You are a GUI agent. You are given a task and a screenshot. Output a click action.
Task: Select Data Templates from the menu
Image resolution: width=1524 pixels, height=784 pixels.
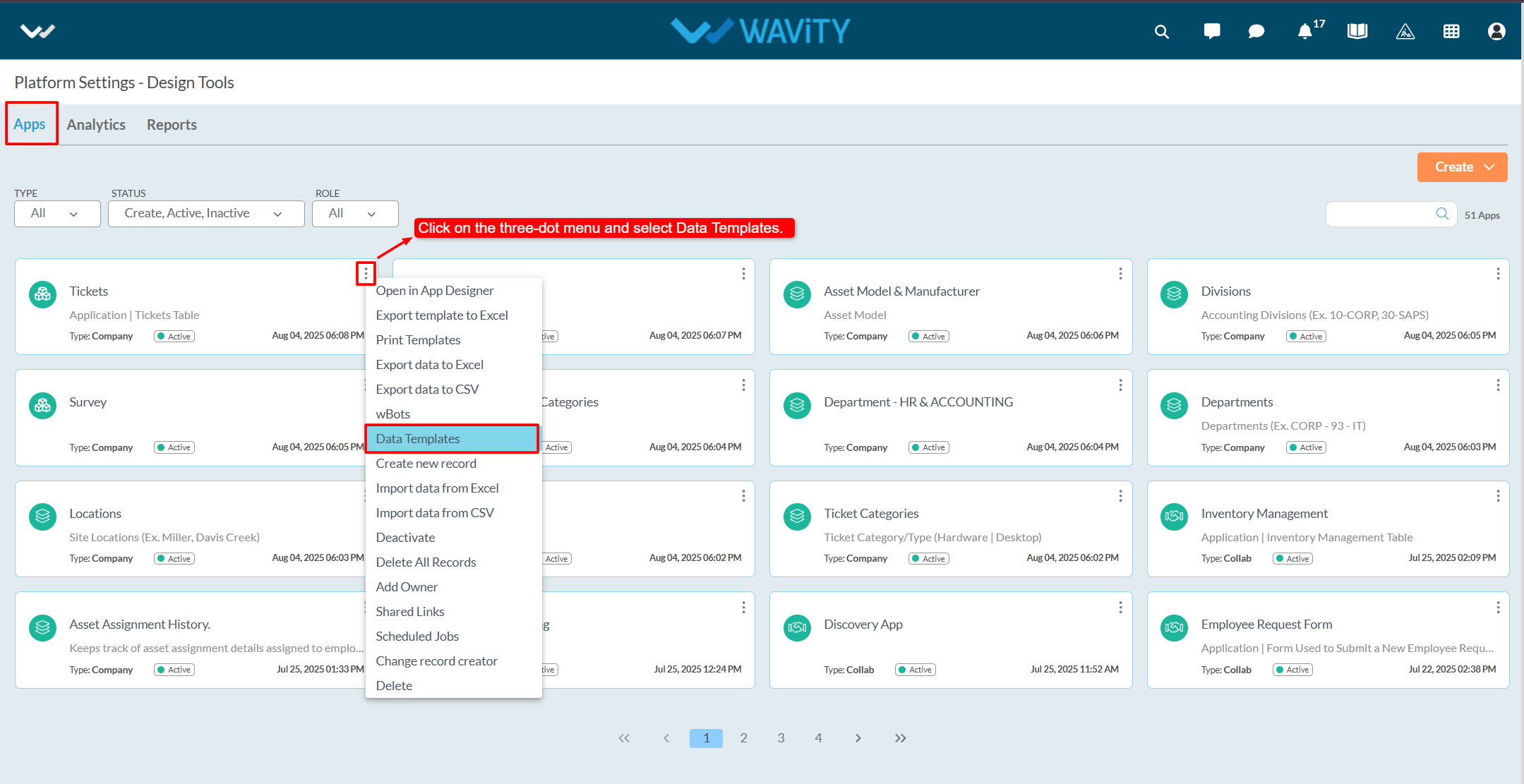[x=452, y=439]
